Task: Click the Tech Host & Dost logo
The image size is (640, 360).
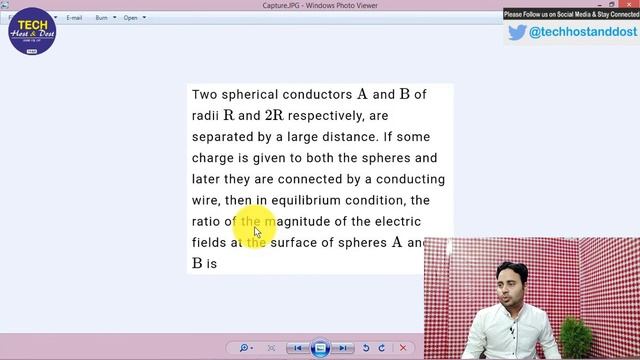Action: coord(32,31)
